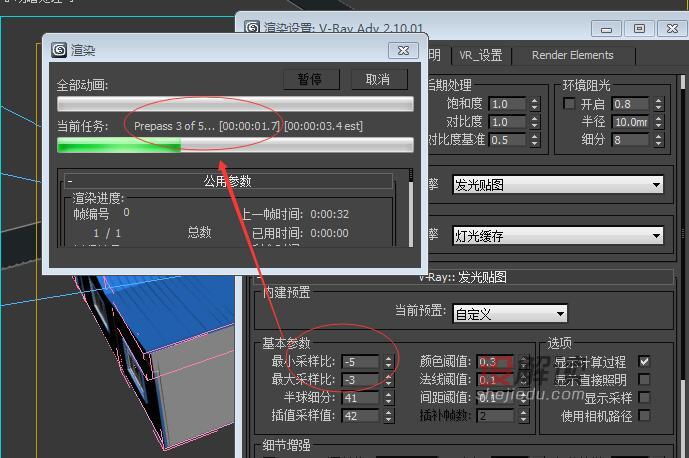Image resolution: width=689 pixels, height=458 pixels.
Task: Click the 插值采样值 spinner arrows
Action: [388, 416]
